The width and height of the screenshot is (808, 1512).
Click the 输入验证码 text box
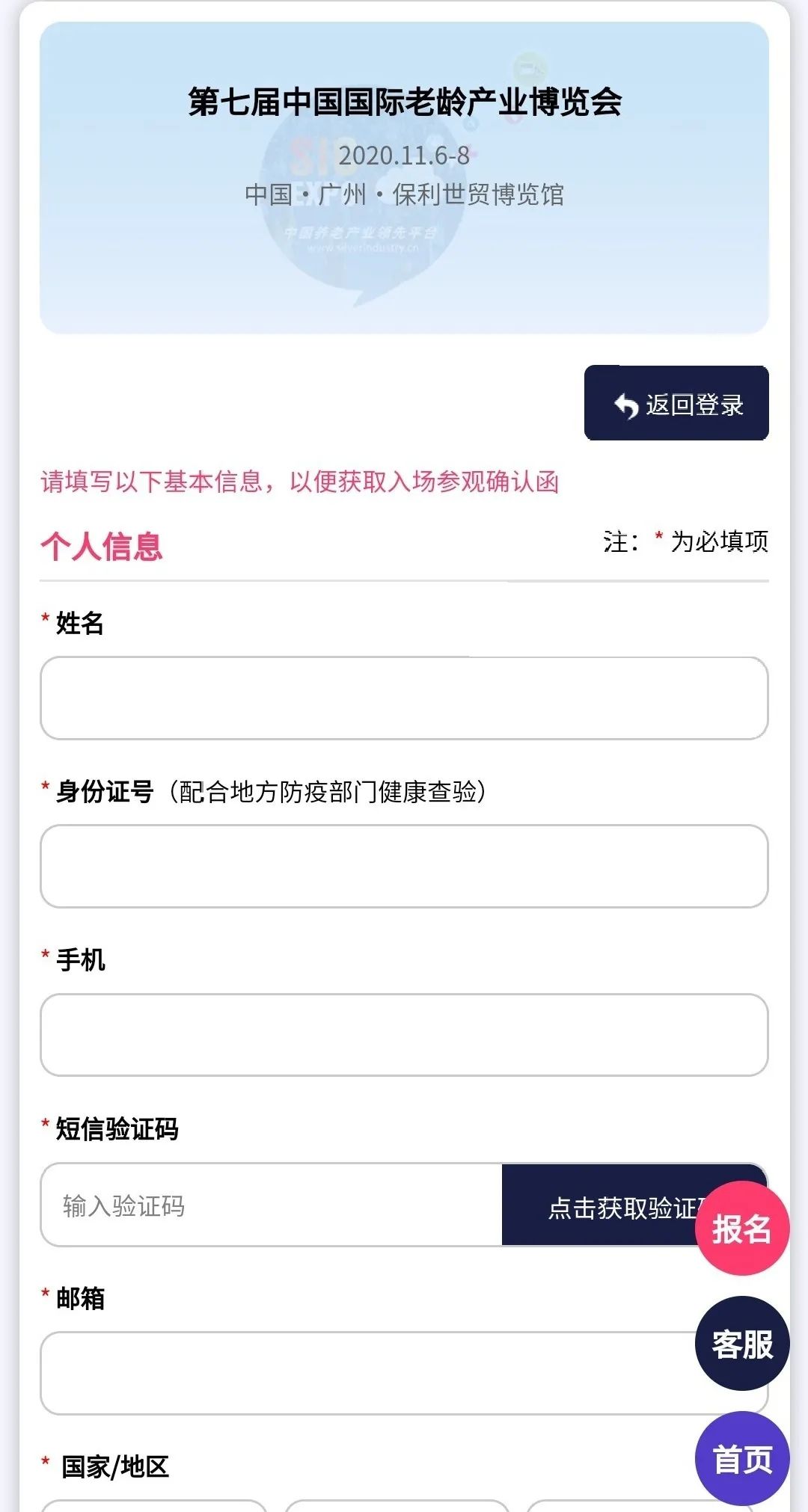[x=271, y=1205]
